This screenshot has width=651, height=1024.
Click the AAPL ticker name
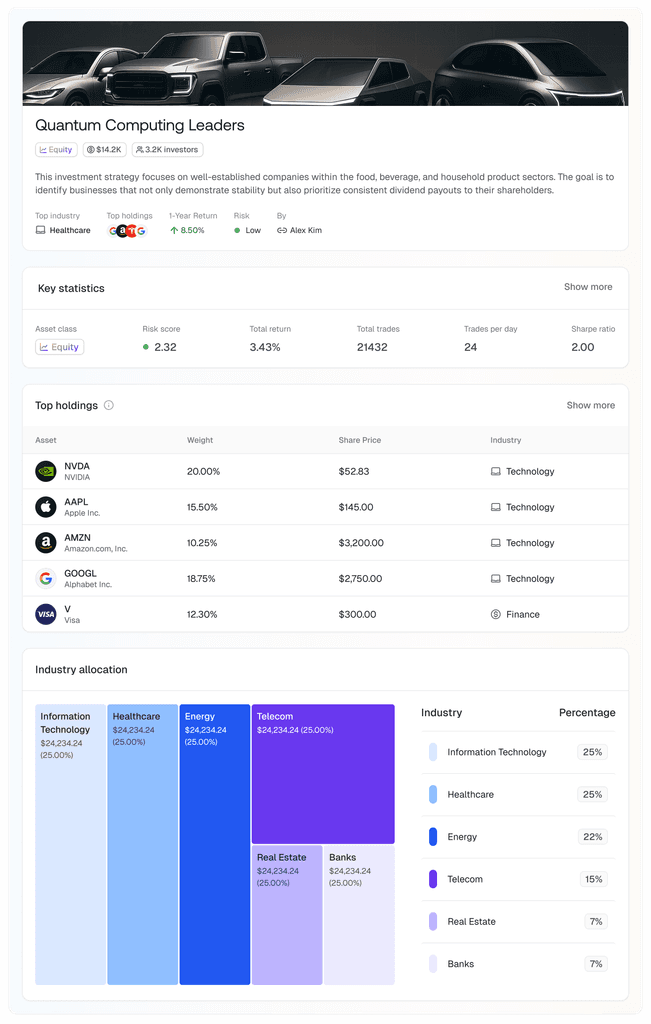coord(76,502)
